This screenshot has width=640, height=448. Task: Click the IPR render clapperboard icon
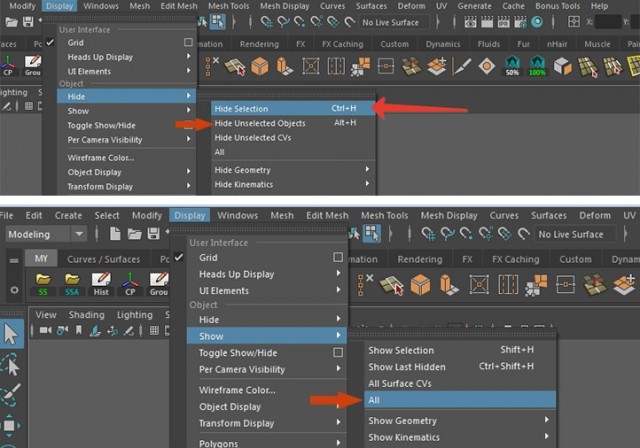tap(503, 22)
